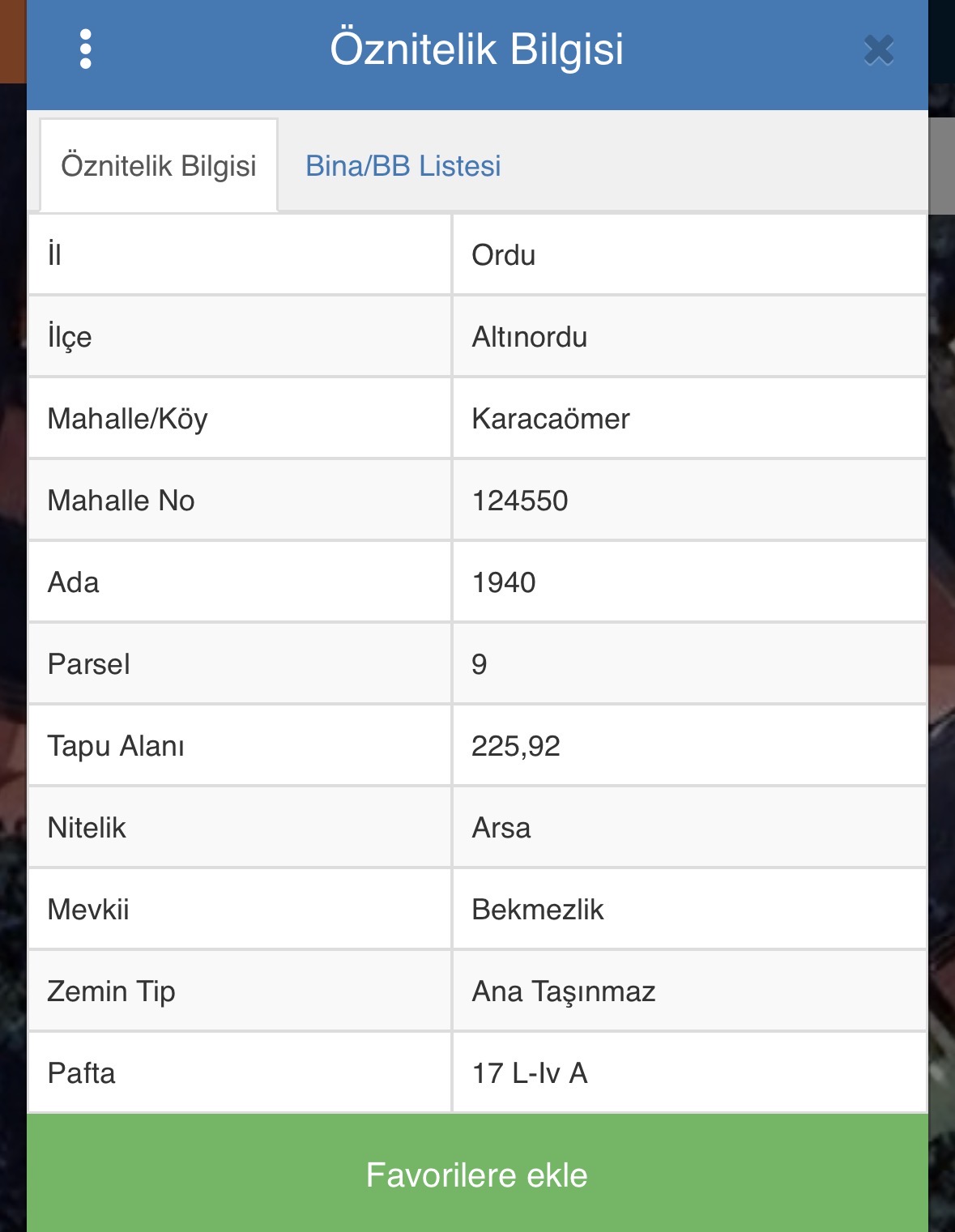Close the Öznitelik Bilgisi panel
Viewport: 955px width, 1232px height.
click(879, 50)
